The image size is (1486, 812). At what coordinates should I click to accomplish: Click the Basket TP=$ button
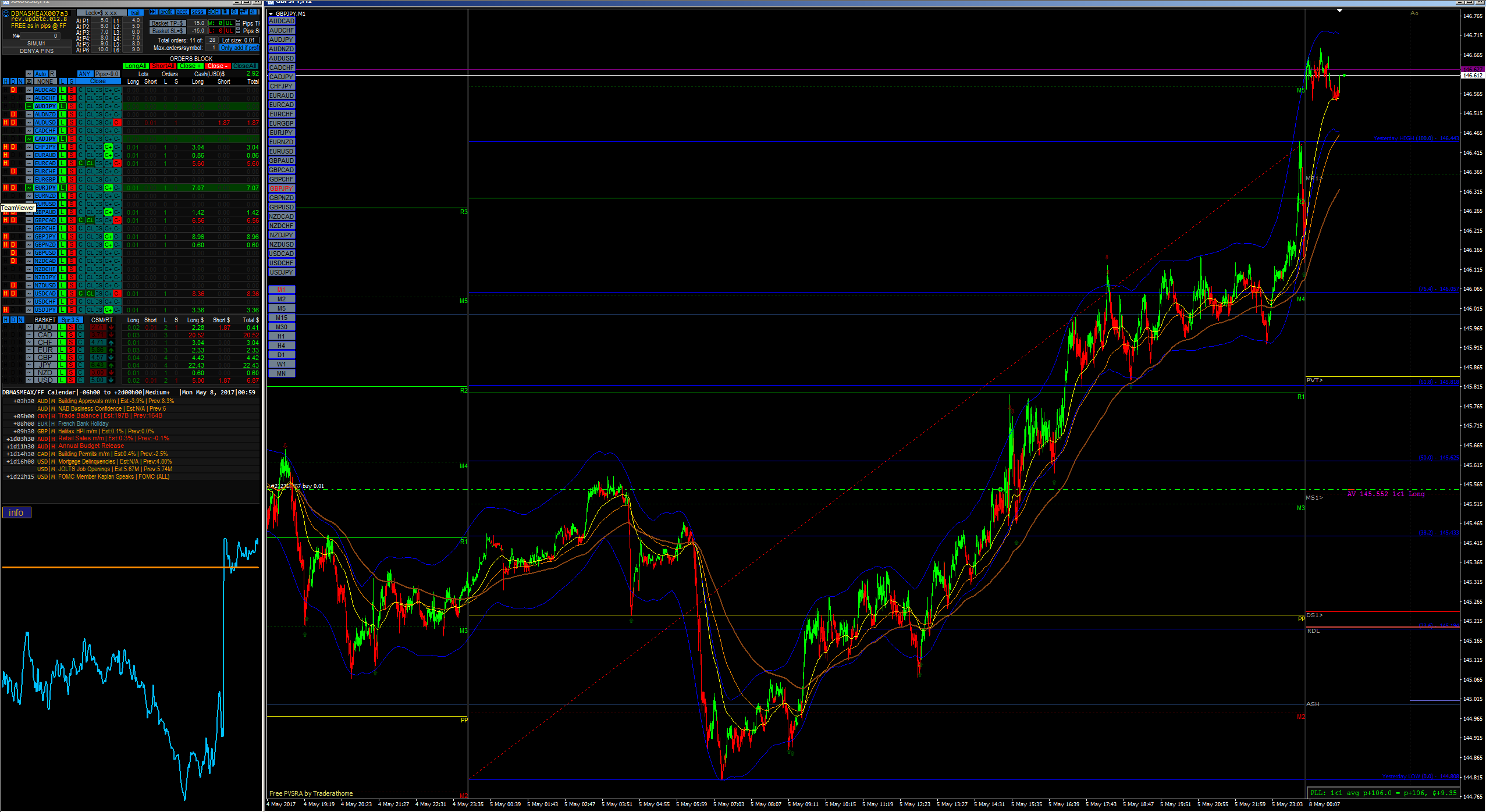(168, 23)
